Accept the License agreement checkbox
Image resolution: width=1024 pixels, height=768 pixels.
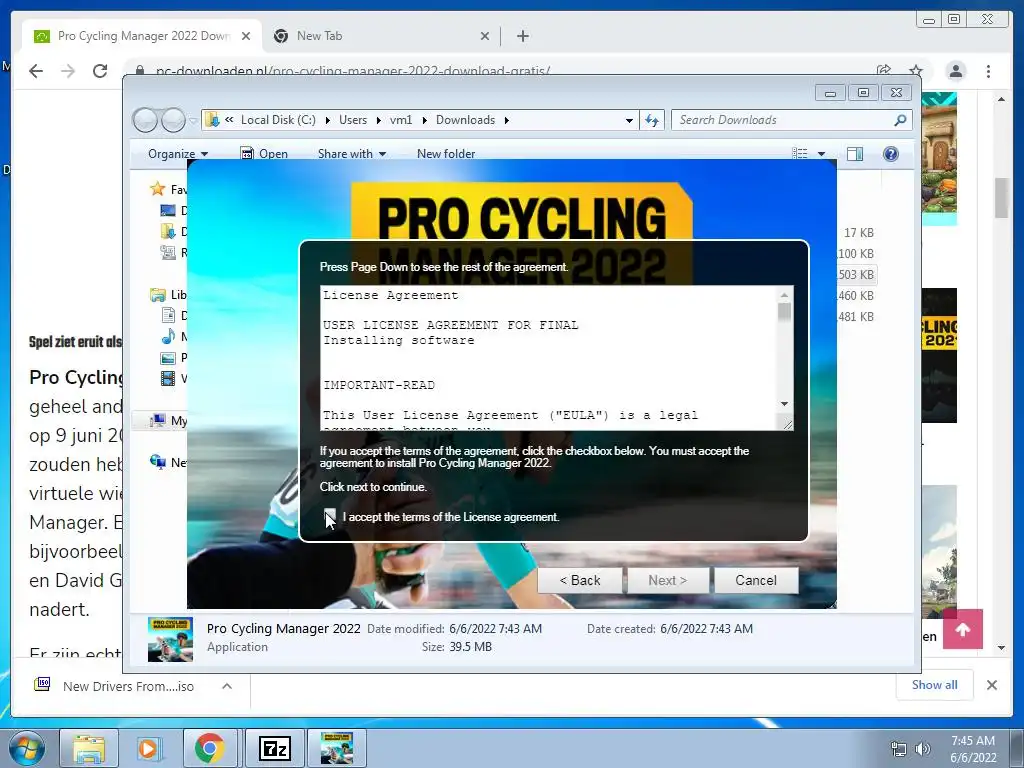330,517
